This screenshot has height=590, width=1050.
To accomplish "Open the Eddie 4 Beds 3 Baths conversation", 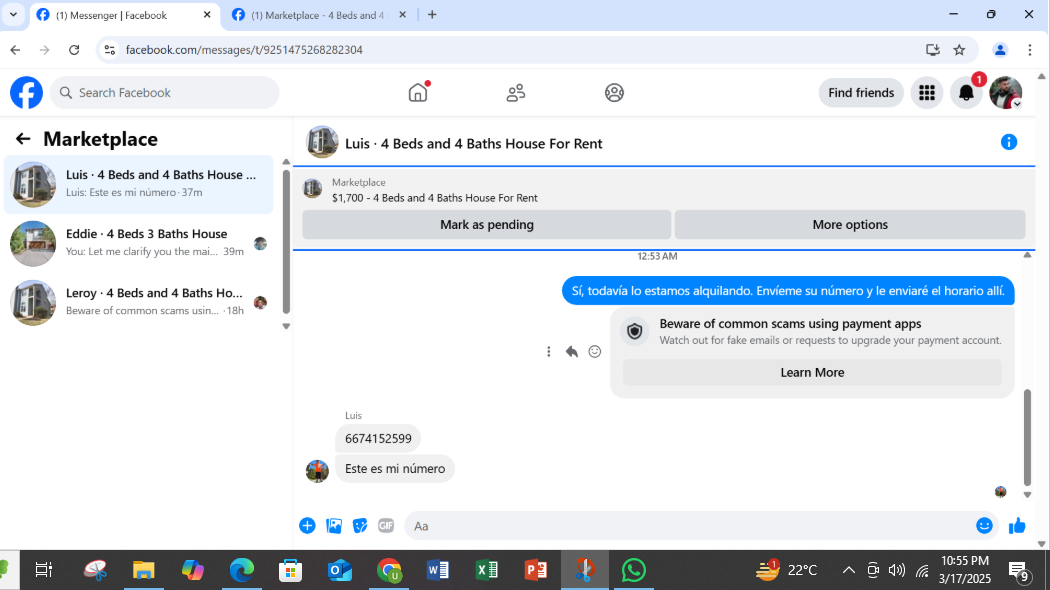I will point(139,243).
